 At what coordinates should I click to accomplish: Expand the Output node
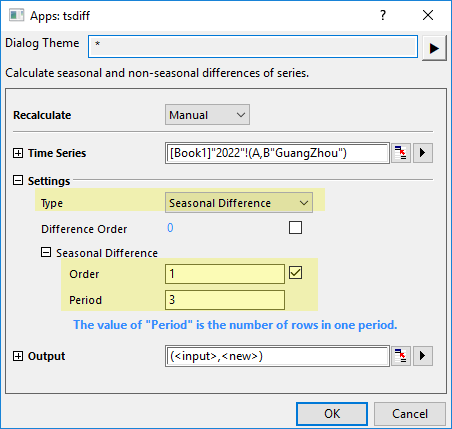pyautogui.click(x=18, y=356)
